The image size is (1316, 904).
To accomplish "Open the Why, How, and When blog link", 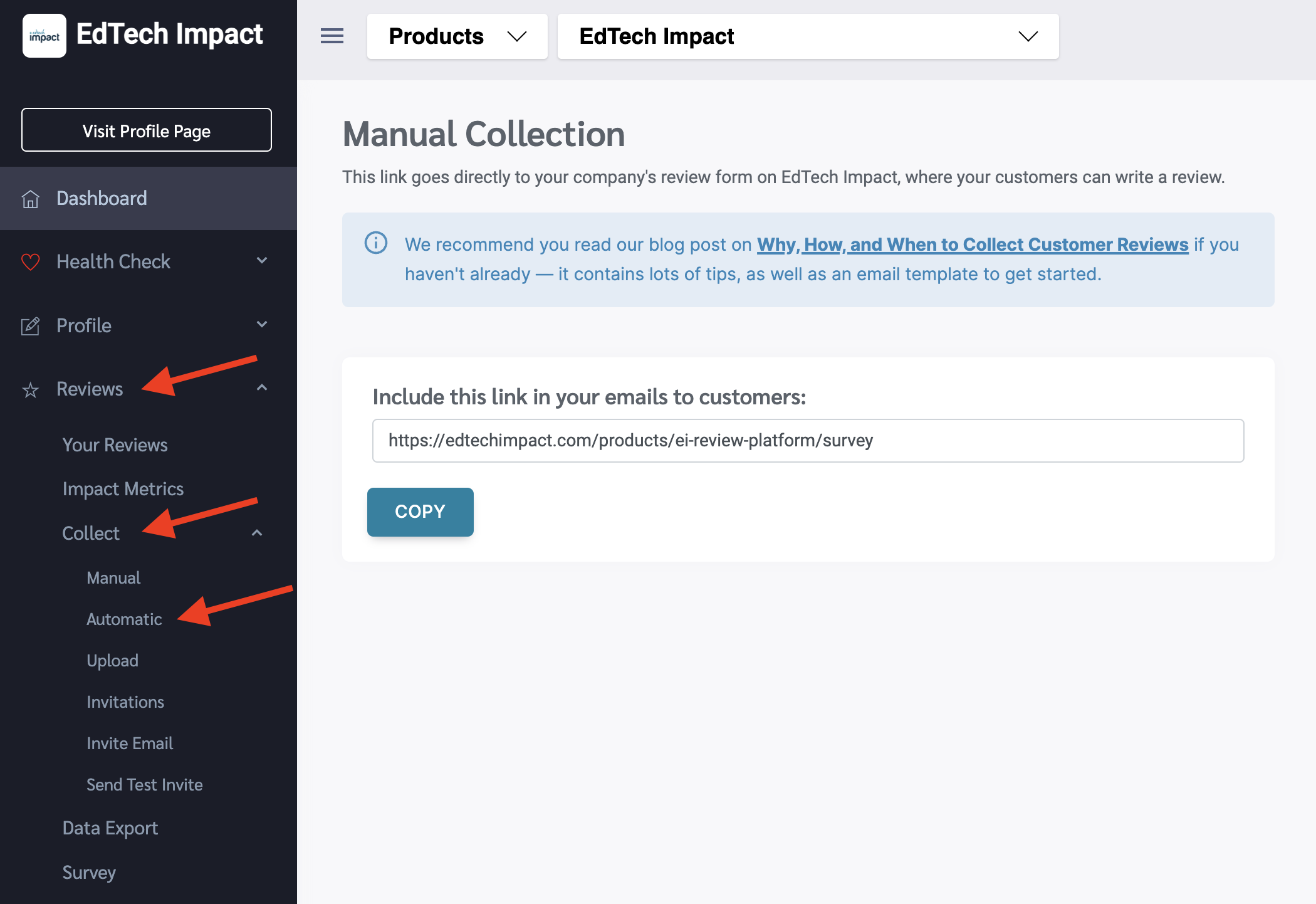I will point(973,244).
